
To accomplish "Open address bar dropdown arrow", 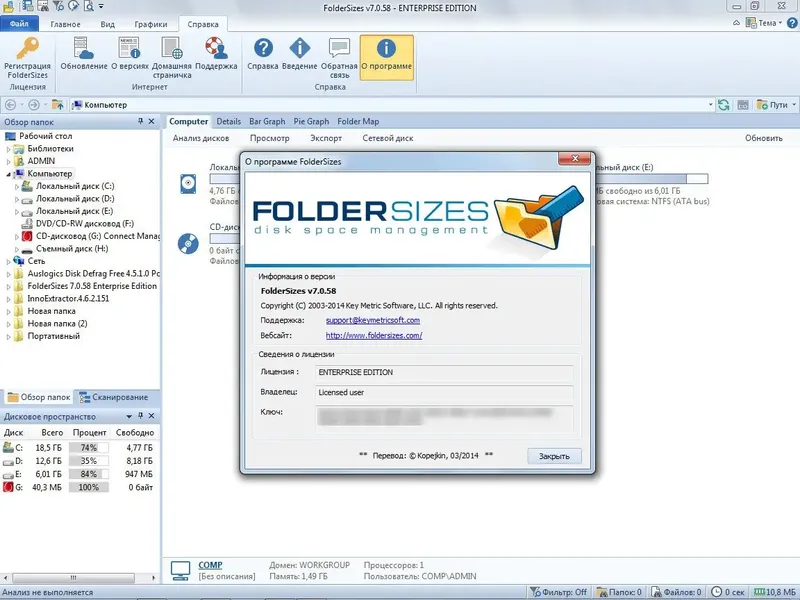I will click(711, 105).
